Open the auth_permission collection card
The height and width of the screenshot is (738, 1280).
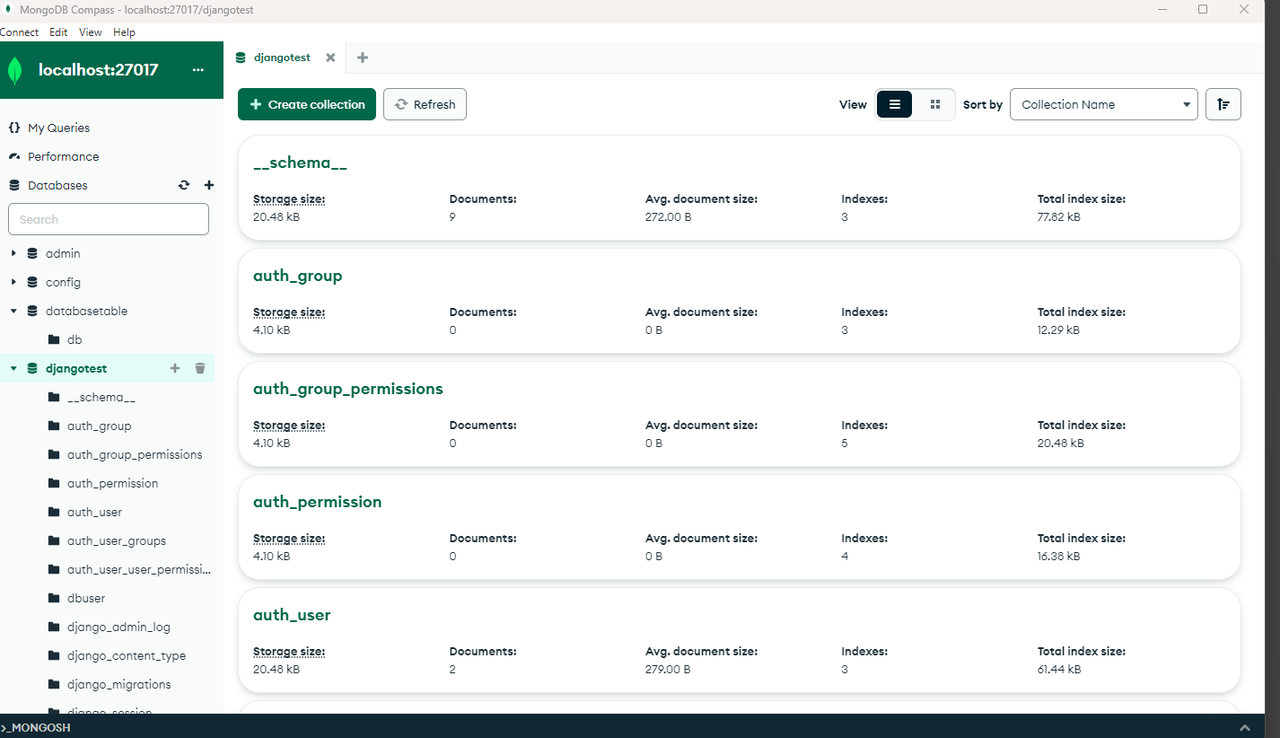(739, 527)
